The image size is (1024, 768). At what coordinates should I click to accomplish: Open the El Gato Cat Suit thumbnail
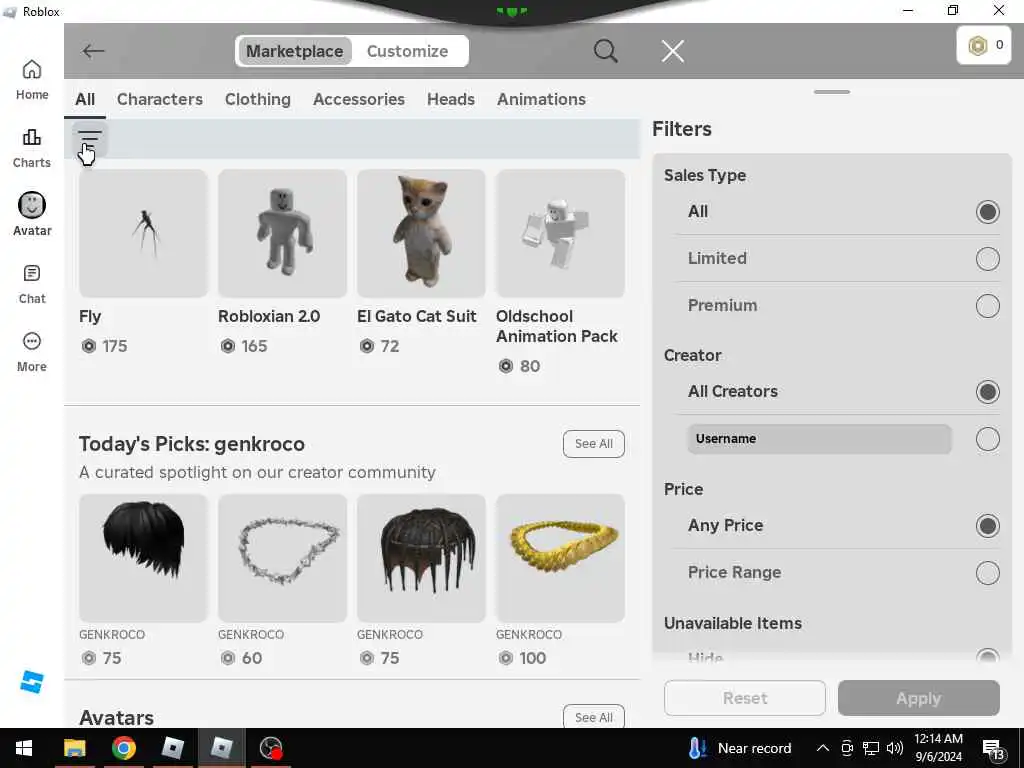click(421, 233)
